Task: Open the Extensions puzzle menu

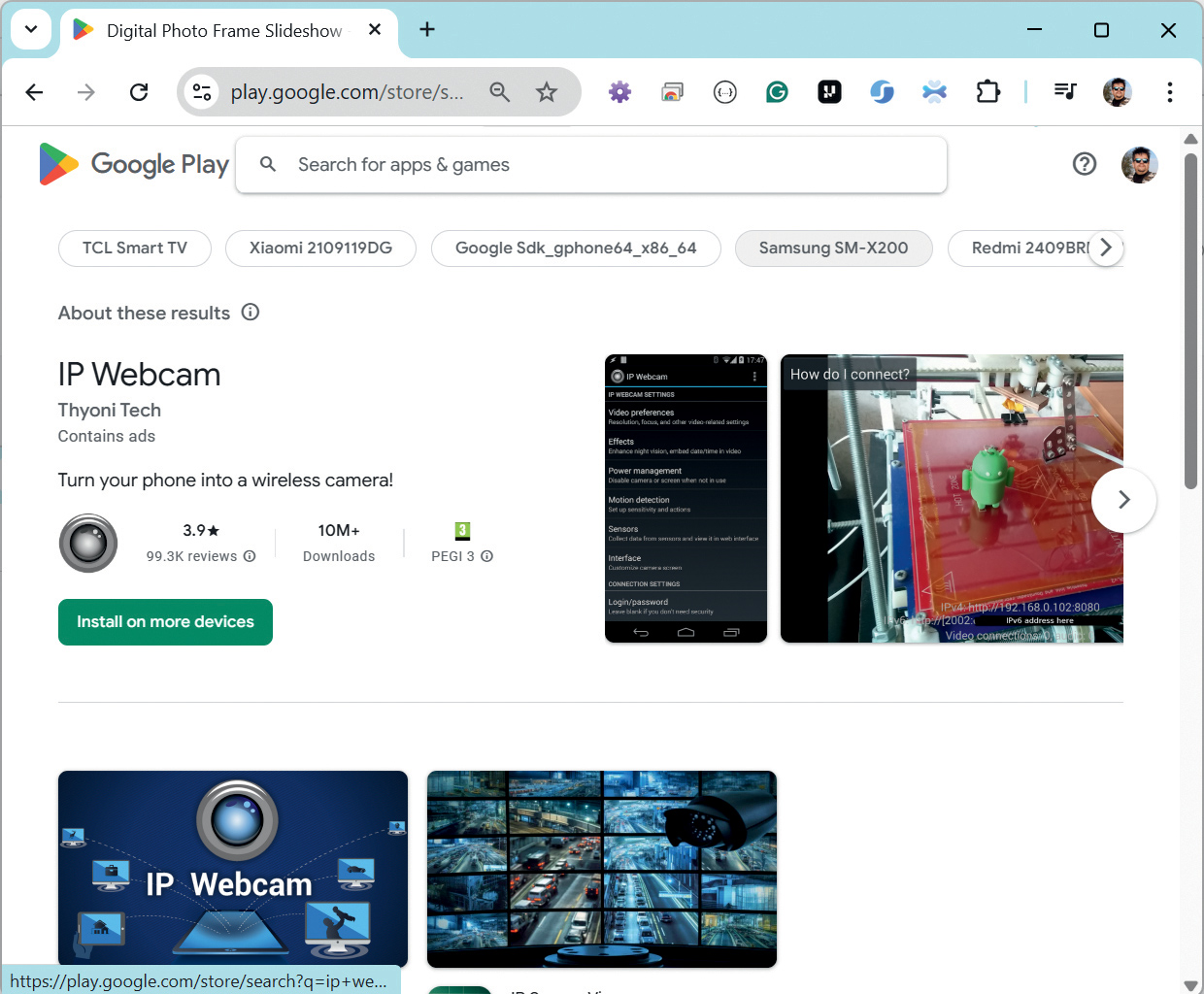Action: 987,92
